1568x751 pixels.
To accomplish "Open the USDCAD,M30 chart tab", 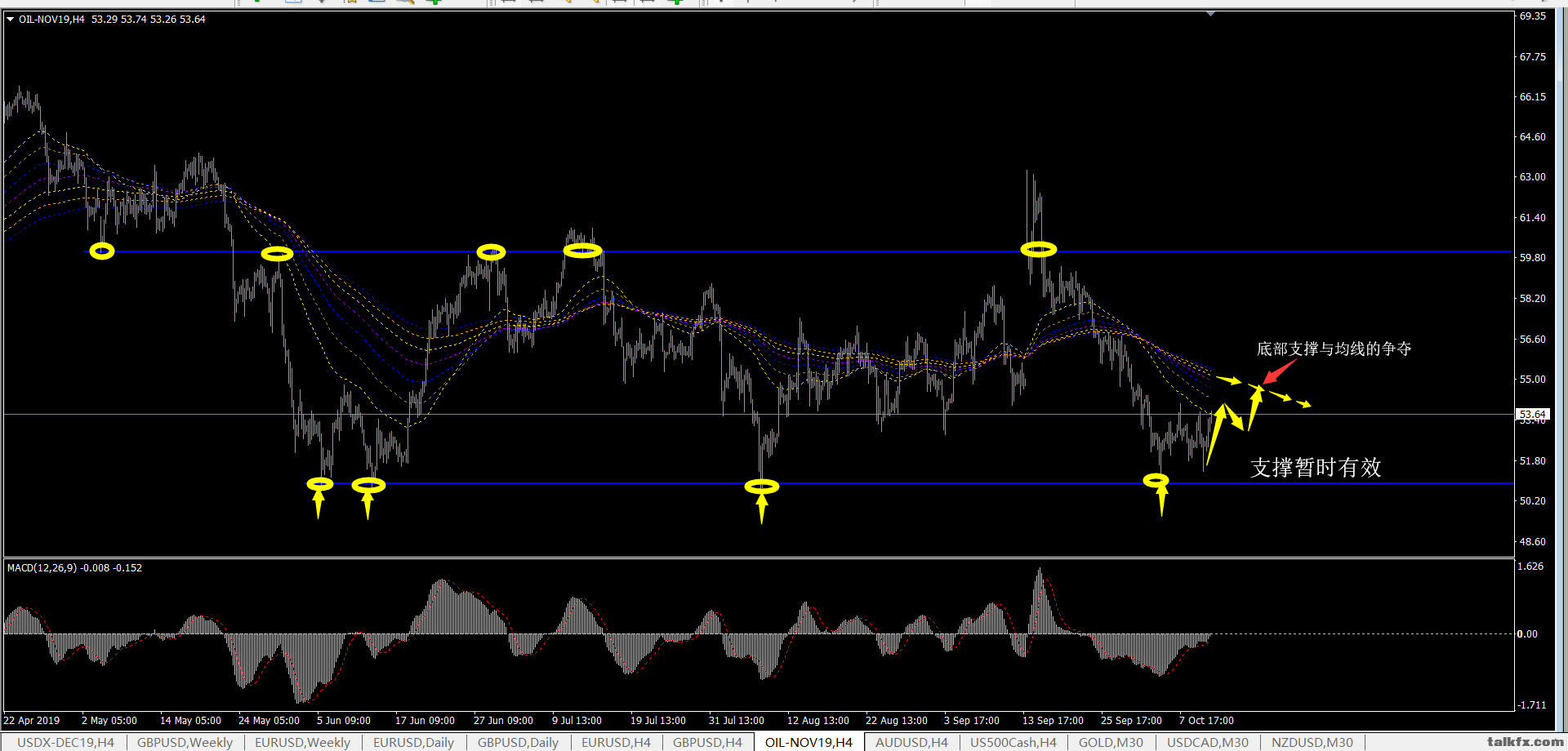I will click(1207, 742).
